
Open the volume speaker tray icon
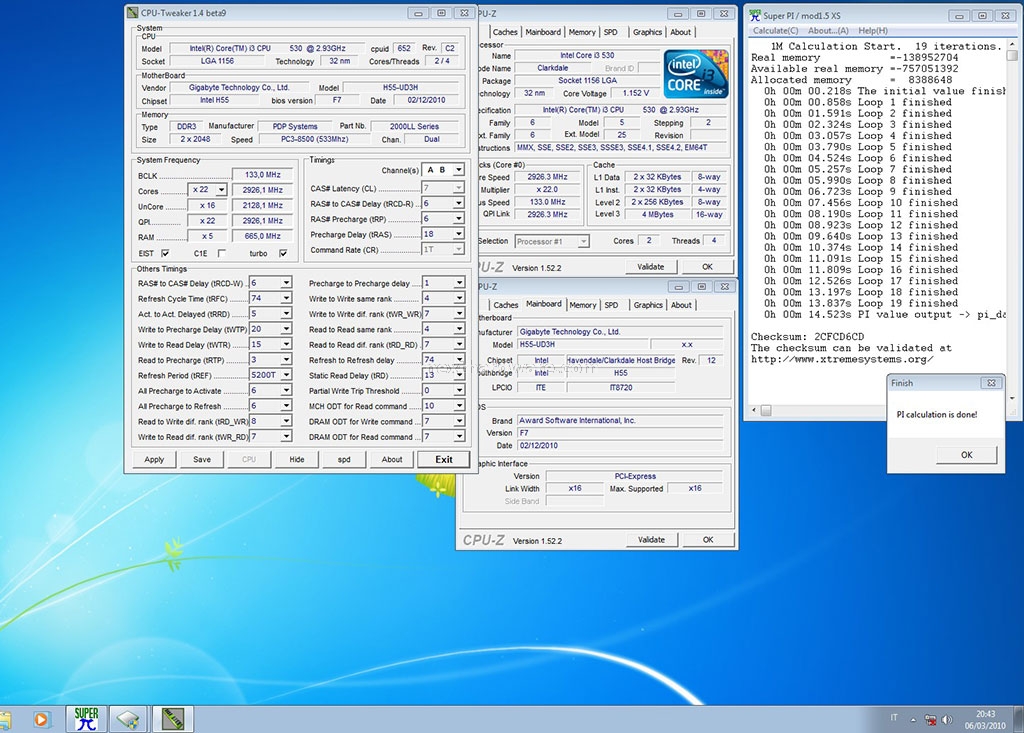coord(947,720)
